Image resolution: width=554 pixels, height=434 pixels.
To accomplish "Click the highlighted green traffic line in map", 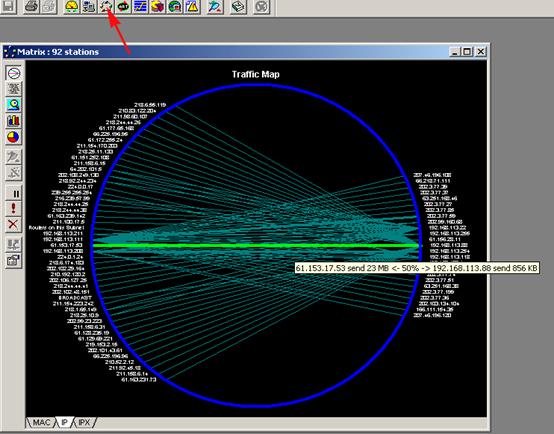I will pos(256,245).
